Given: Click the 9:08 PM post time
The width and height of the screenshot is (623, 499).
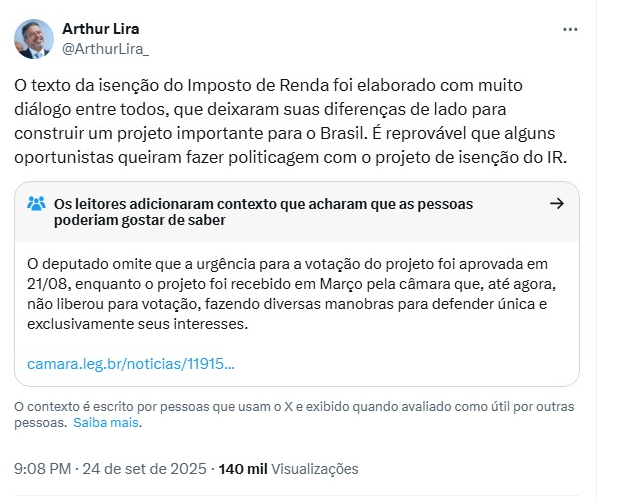Looking at the screenshot, I should 42,468.
